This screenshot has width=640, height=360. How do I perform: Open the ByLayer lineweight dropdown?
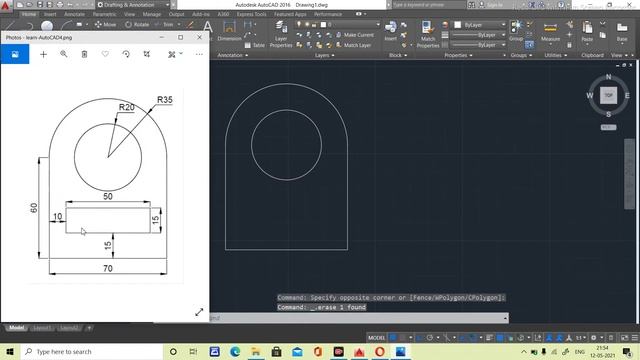coord(480,35)
